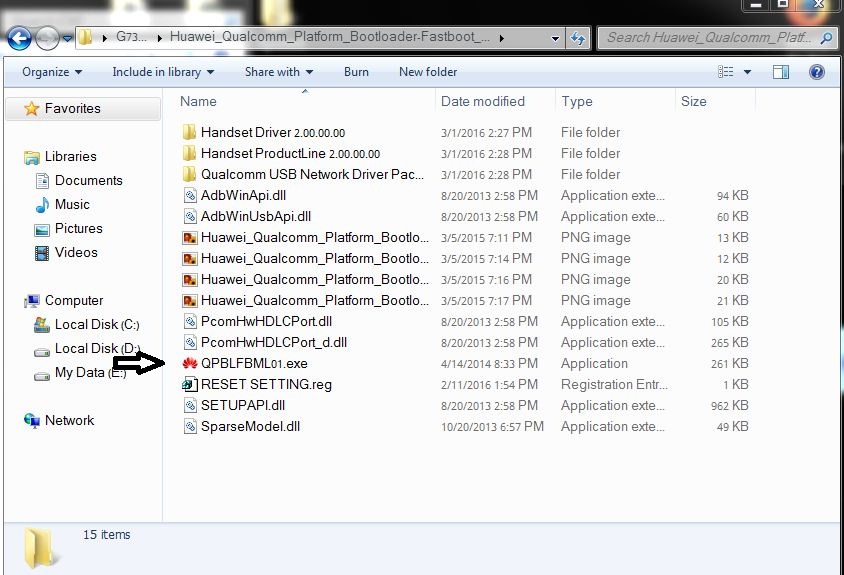Expand the arrow after the Huawei_Qualcomm breadcrumb
The image size is (844, 575).
point(502,38)
